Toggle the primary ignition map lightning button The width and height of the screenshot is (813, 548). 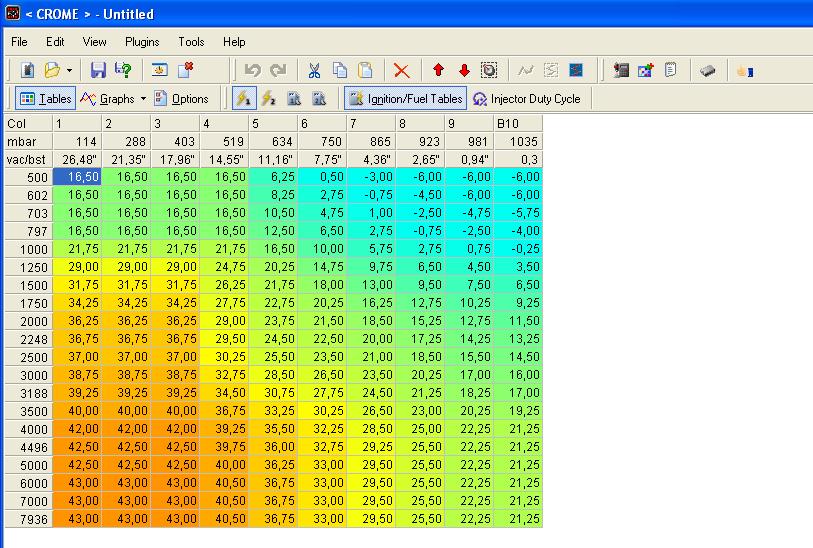(x=242, y=98)
